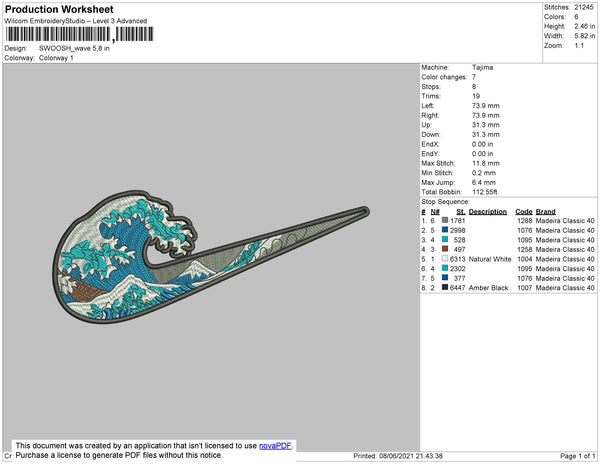
Task: Click the 'Wilcom EmbroideryStudio – Level 3 Advanced' text
Action: pos(76,21)
